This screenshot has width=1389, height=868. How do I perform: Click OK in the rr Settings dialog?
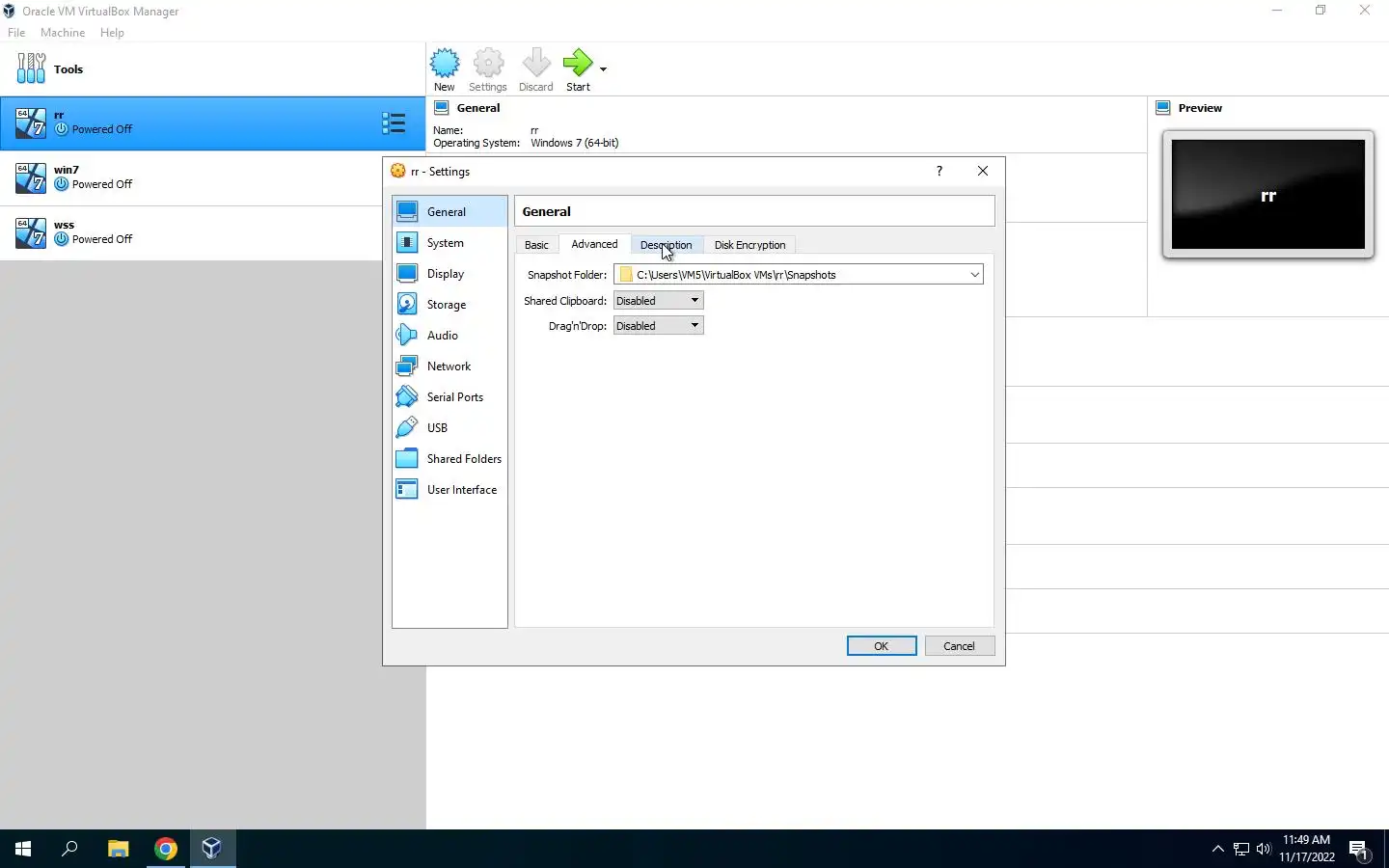tap(882, 646)
